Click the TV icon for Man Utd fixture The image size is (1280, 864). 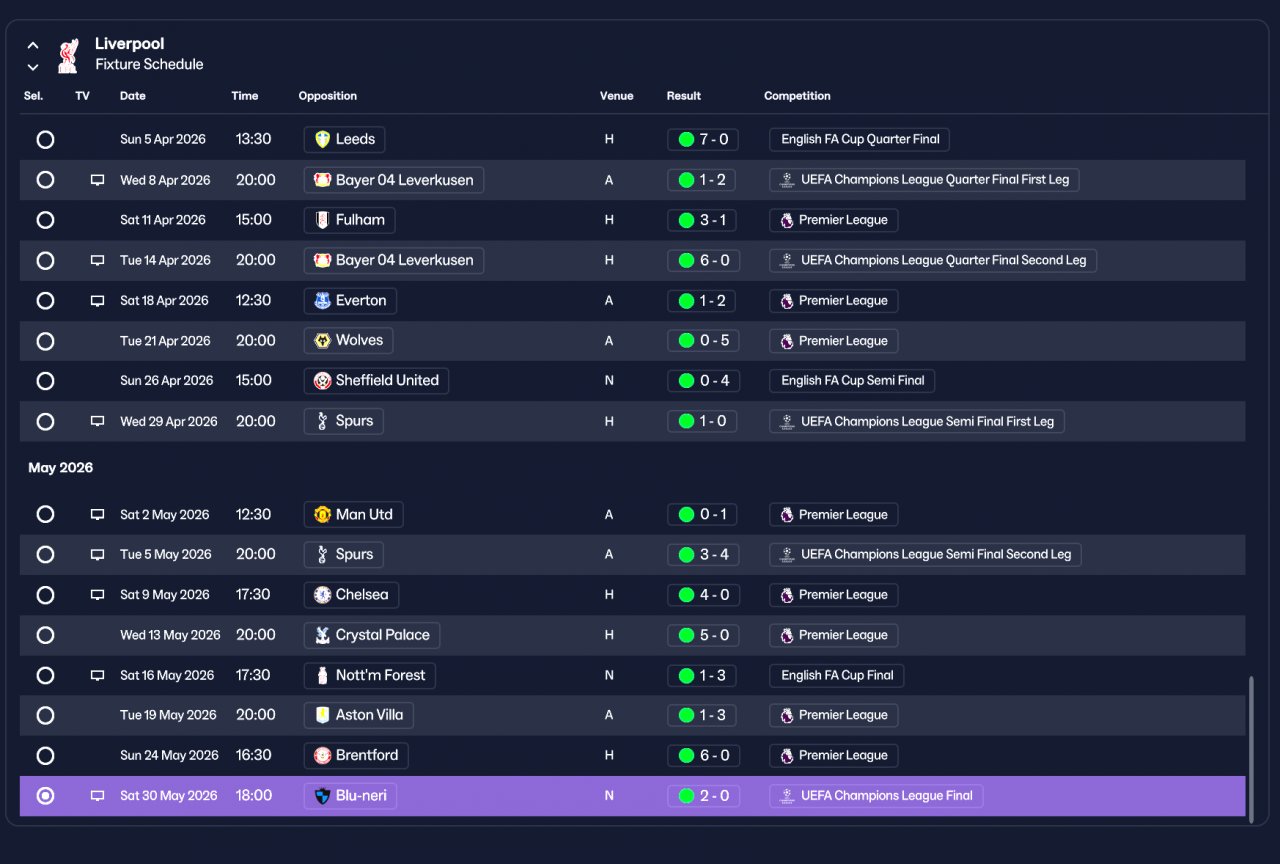click(x=97, y=515)
